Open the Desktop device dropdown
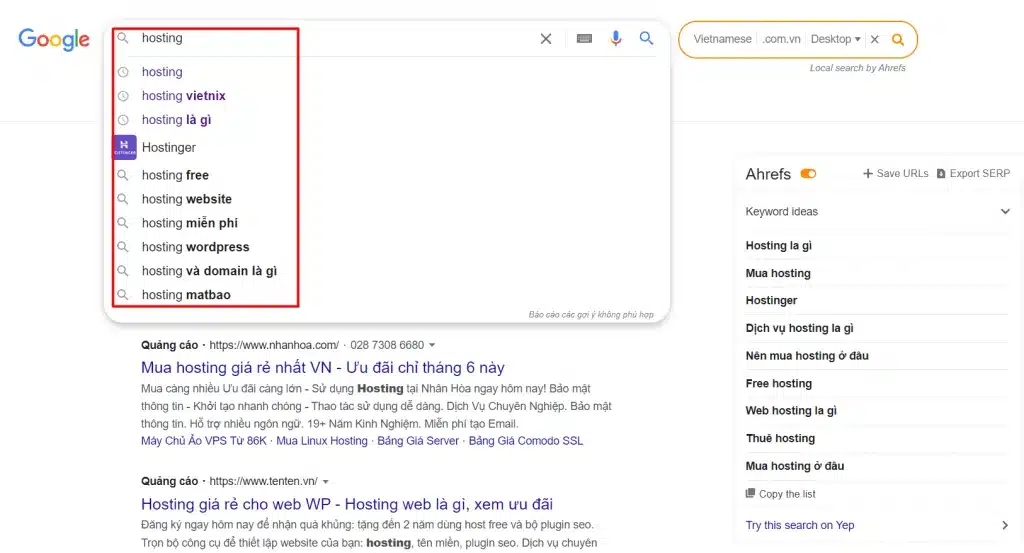This screenshot has width=1024, height=553. tap(835, 40)
